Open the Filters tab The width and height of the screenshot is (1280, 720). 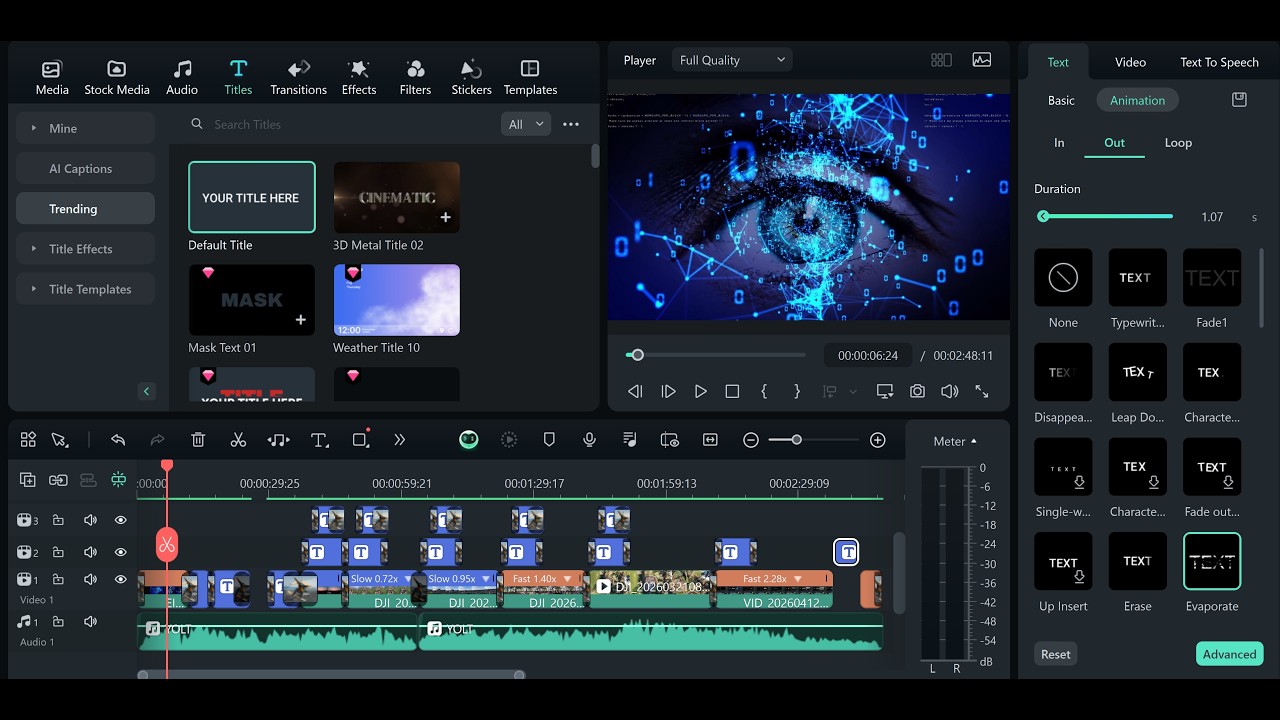(415, 78)
